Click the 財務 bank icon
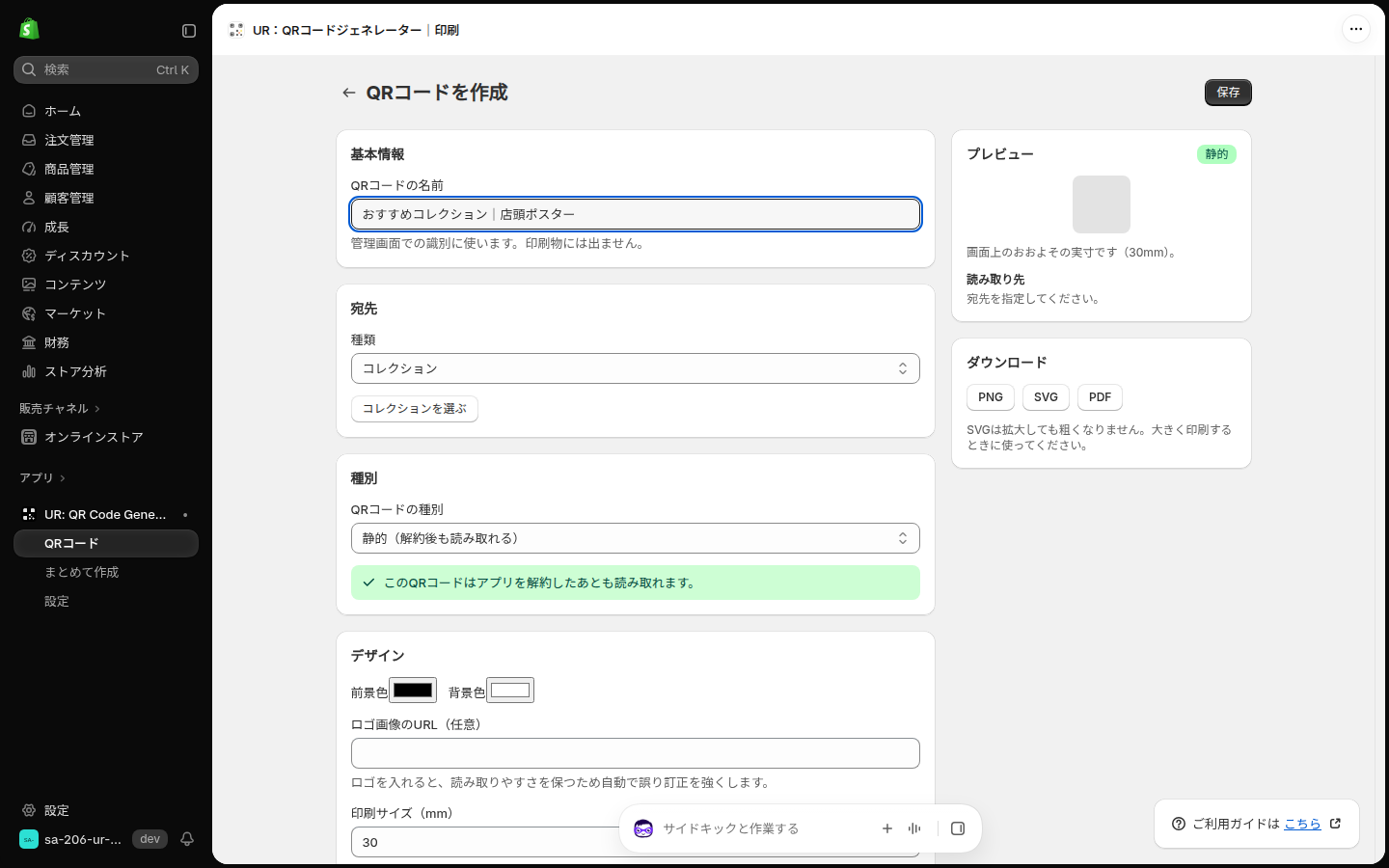1389x868 pixels. tap(29, 342)
